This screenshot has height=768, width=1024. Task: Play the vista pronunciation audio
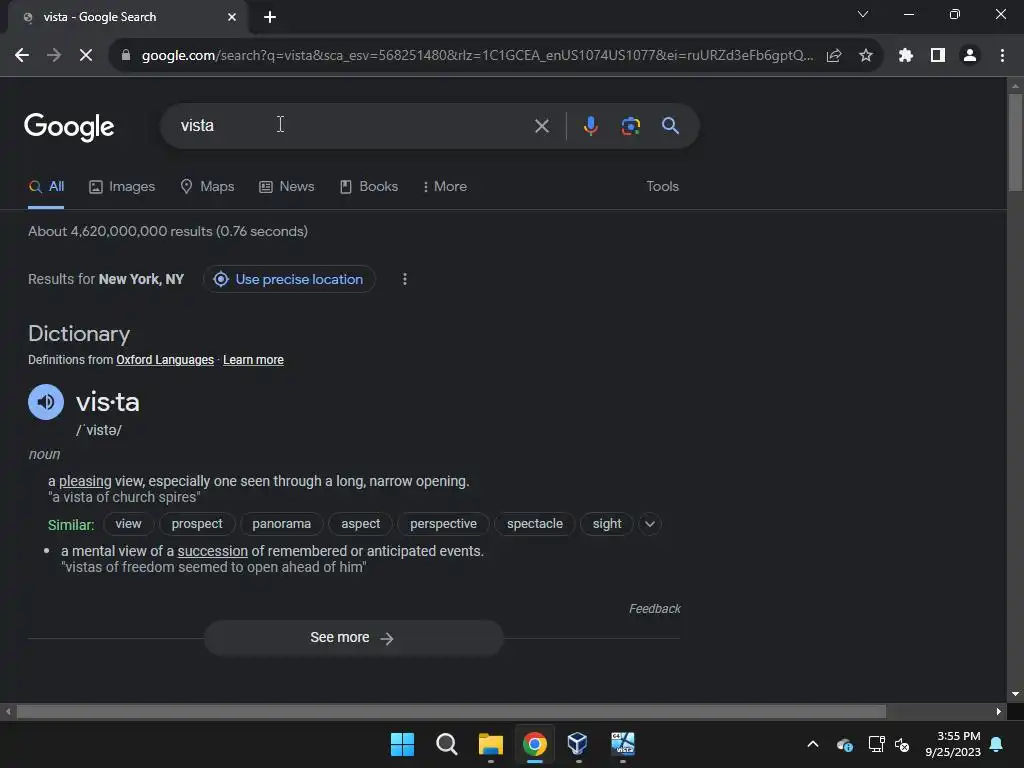(x=46, y=402)
